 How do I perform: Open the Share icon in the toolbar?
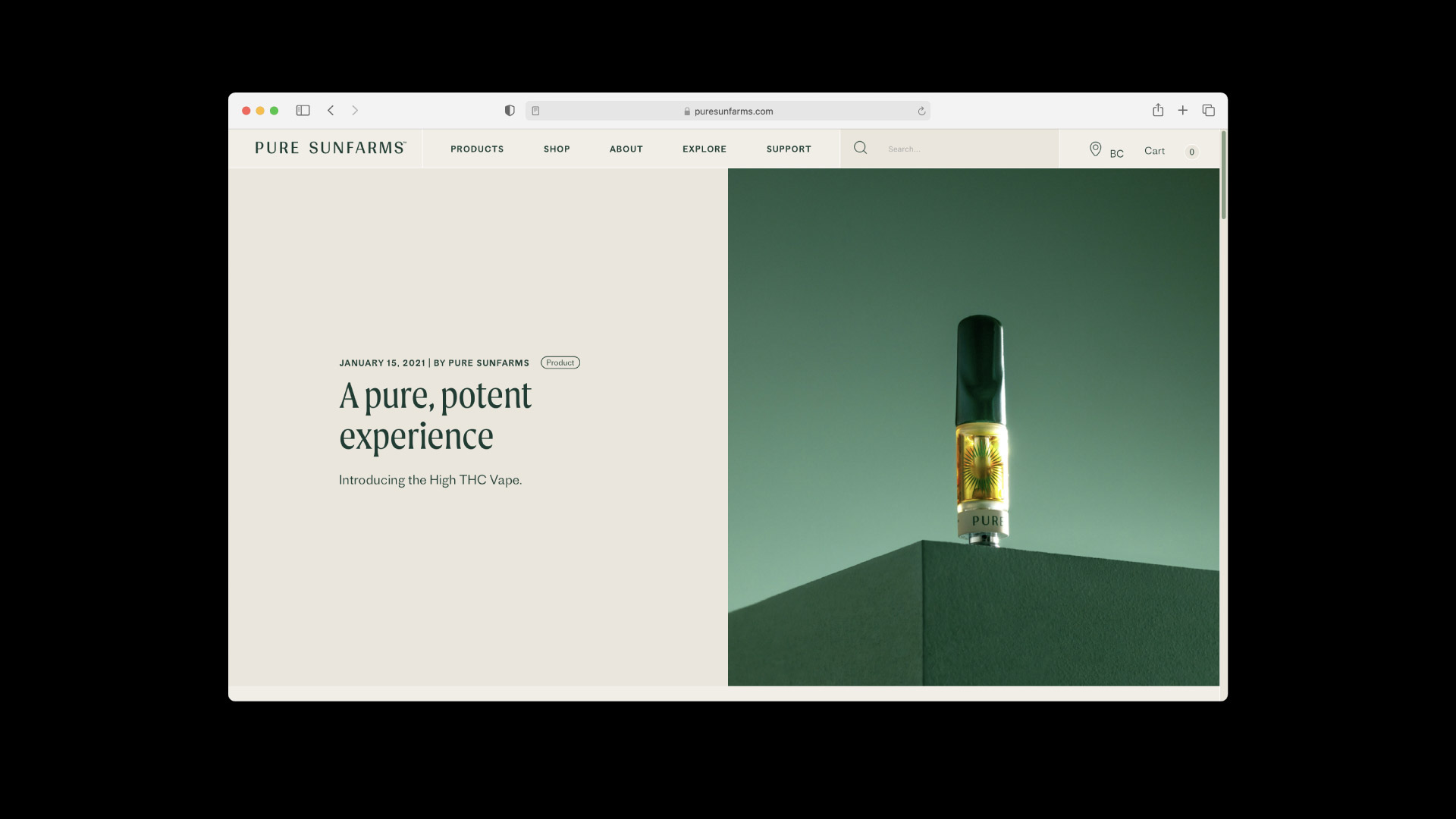coord(1158,110)
